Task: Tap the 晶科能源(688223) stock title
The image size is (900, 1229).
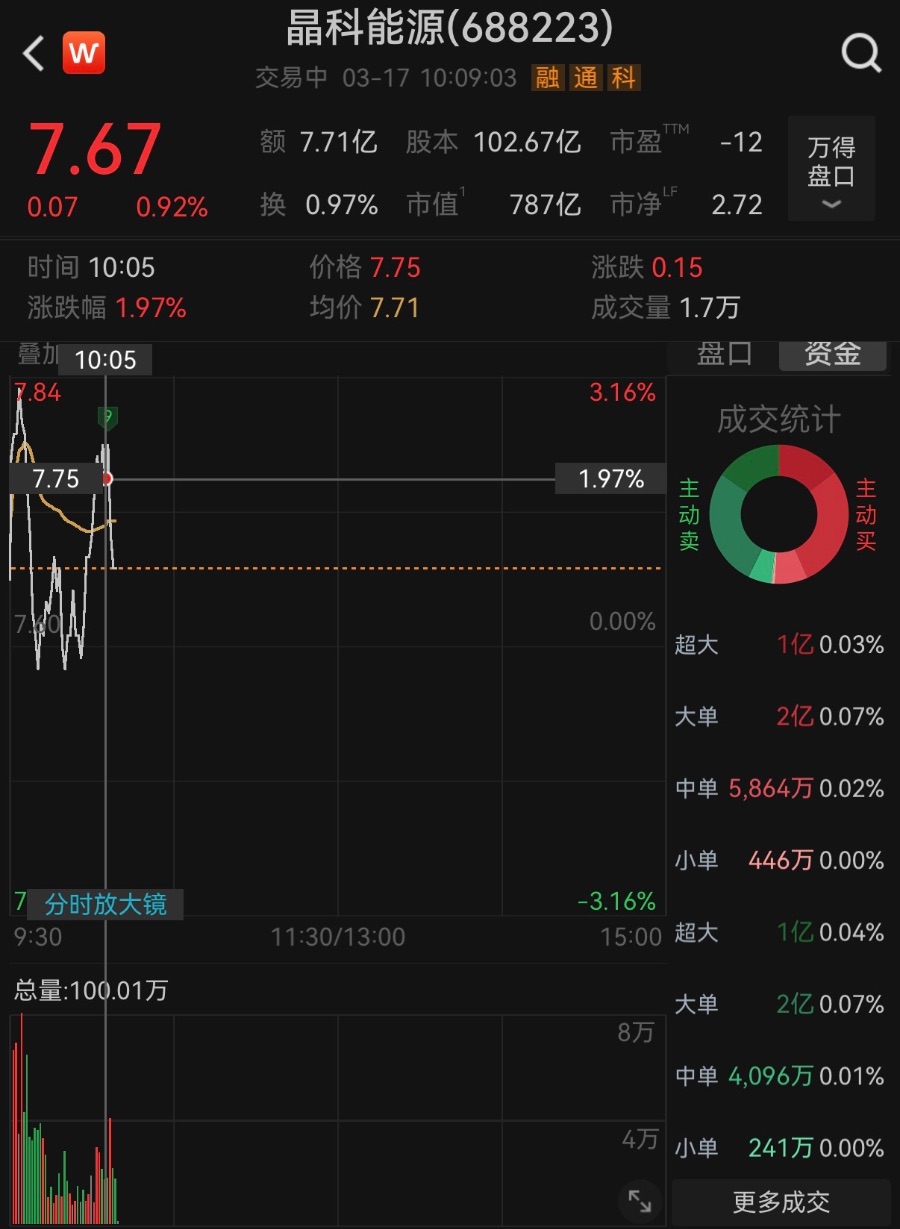Action: pyautogui.click(x=449, y=29)
